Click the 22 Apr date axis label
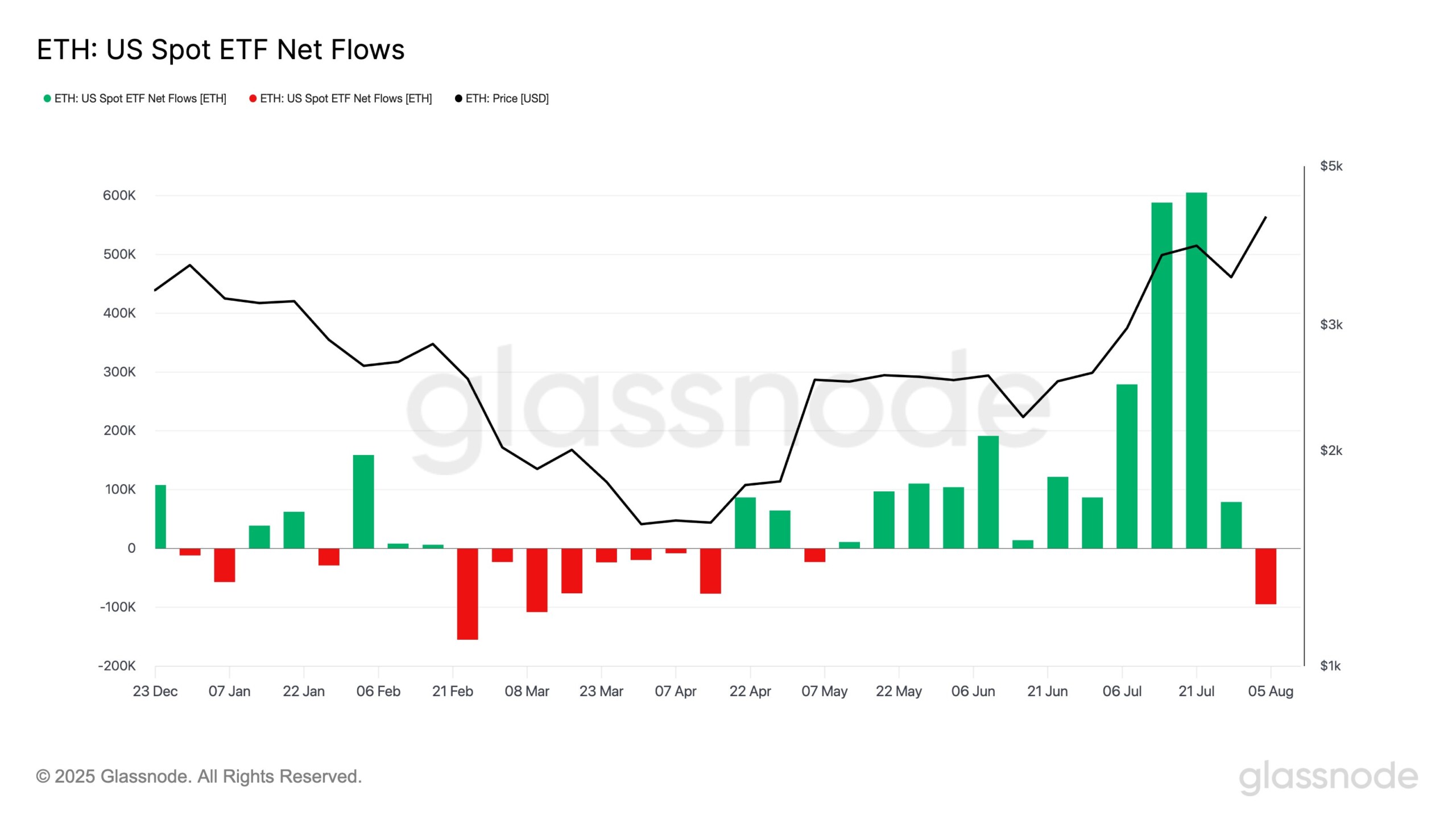The height and width of the screenshot is (819, 1456). pos(750,692)
